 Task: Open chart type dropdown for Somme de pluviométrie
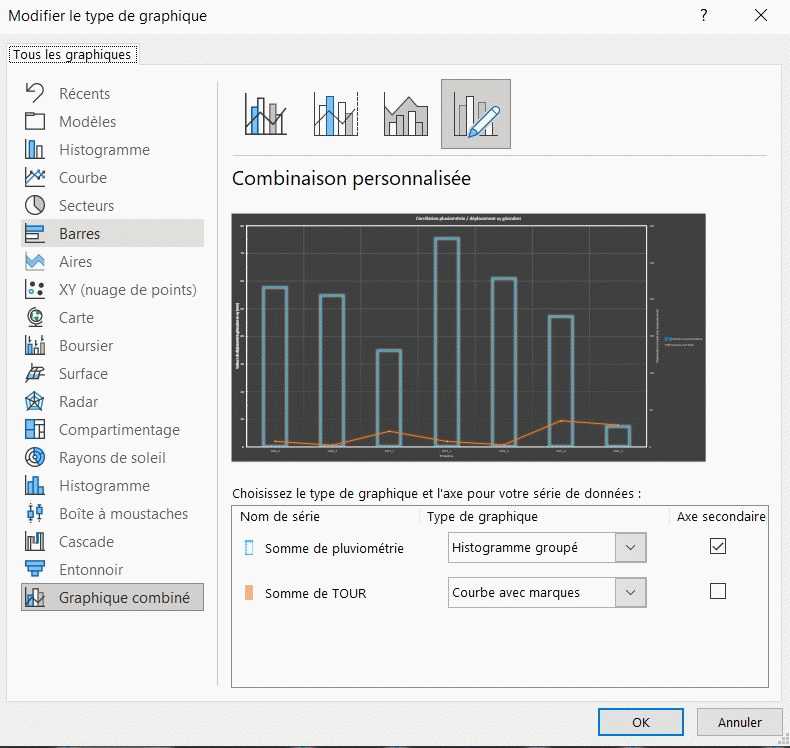[630, 547]
